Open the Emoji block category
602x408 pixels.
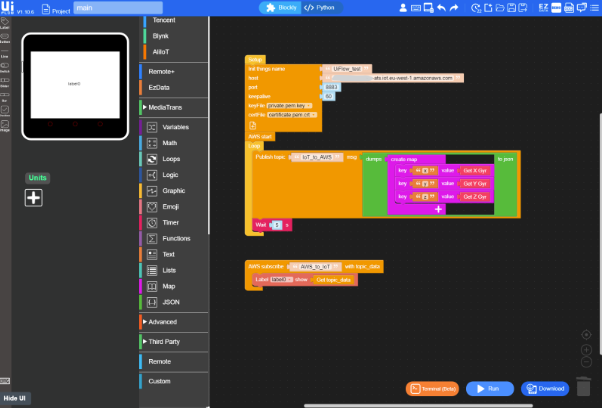pyautogui.click(x=174, y=206)
